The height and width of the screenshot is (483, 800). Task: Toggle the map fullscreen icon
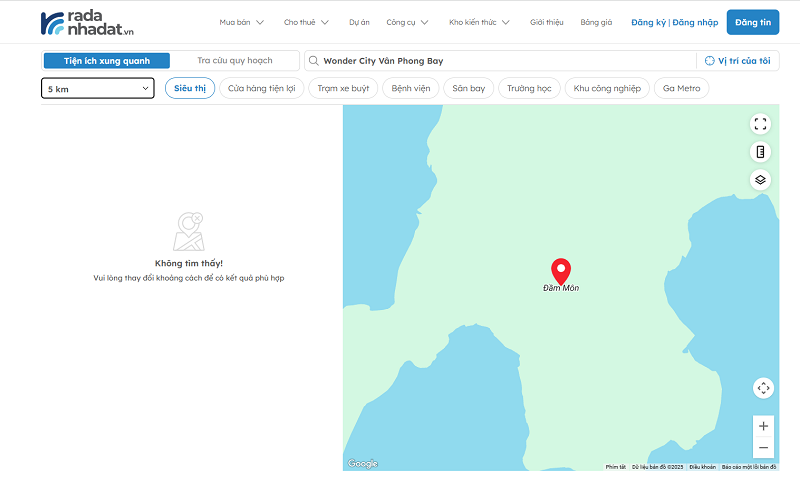(760, 124)
